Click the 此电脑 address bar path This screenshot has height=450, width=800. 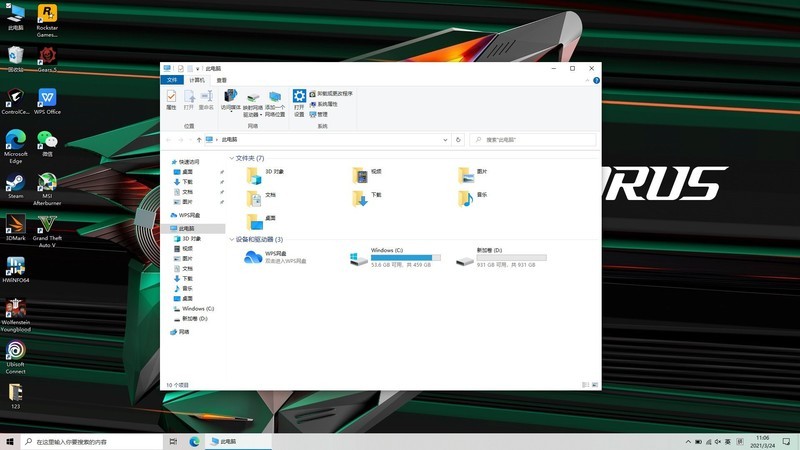coord(229,140)
